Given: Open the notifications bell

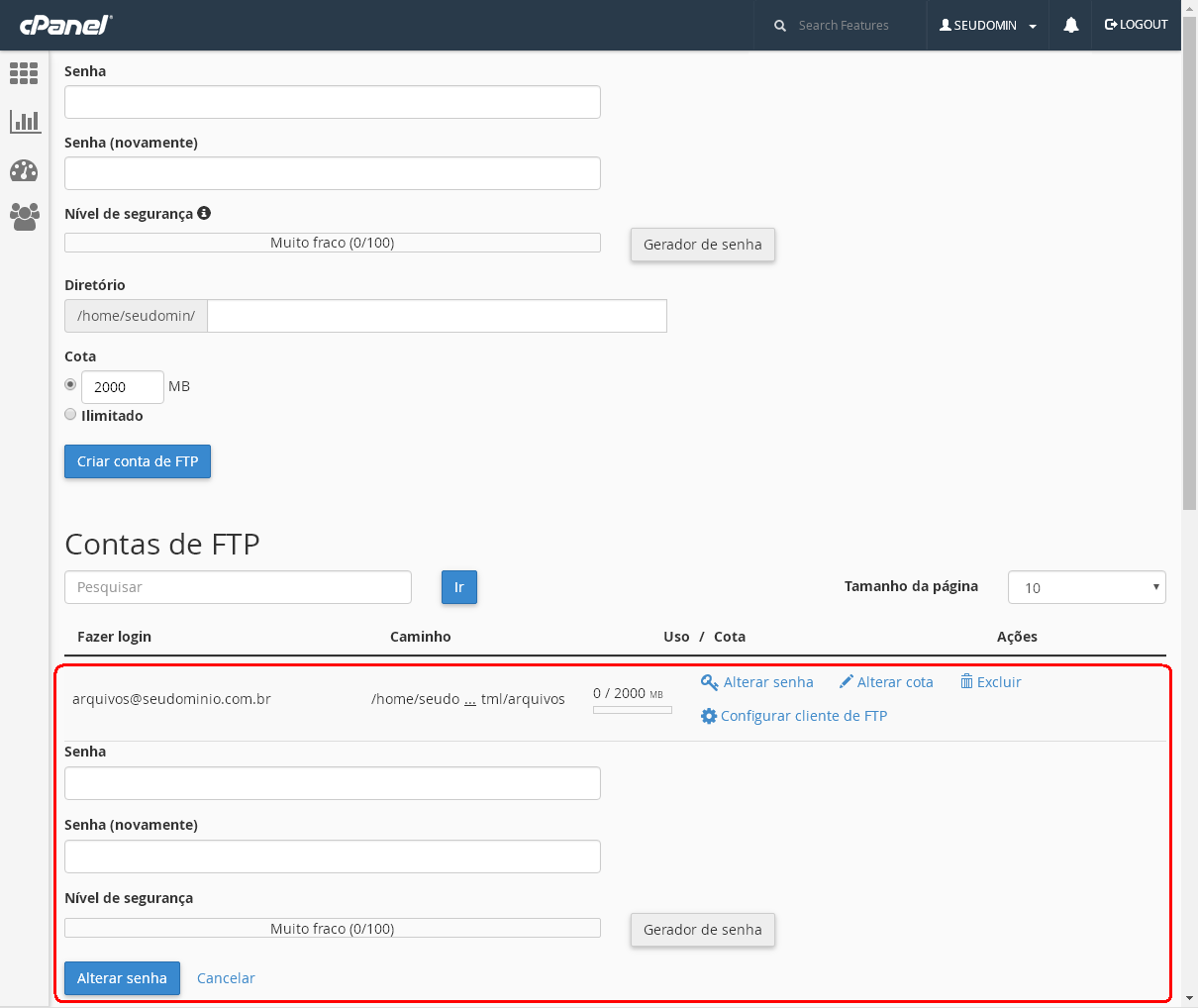Looking at the screenshot, I should pos(1070,26).
